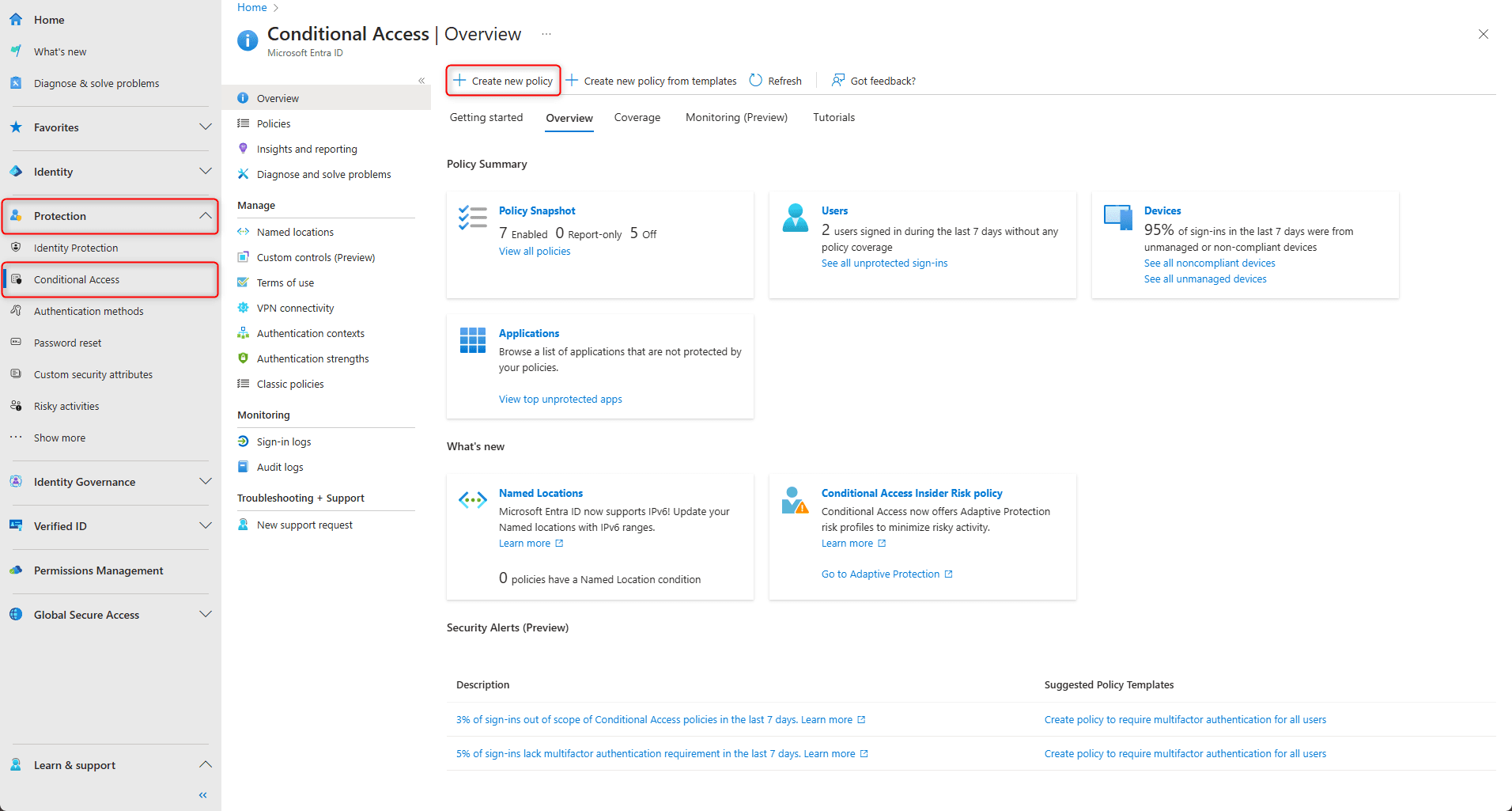Click the Password reset icon
The image size is (1512, 811).
pos(16,343)
